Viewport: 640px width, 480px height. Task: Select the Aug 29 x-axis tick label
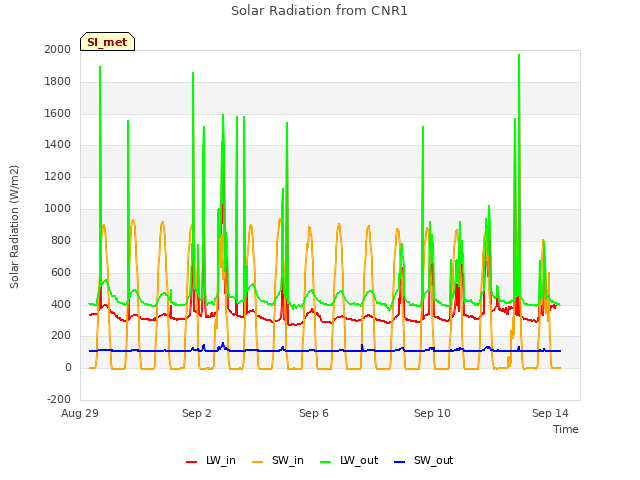(x=80, y=413)
